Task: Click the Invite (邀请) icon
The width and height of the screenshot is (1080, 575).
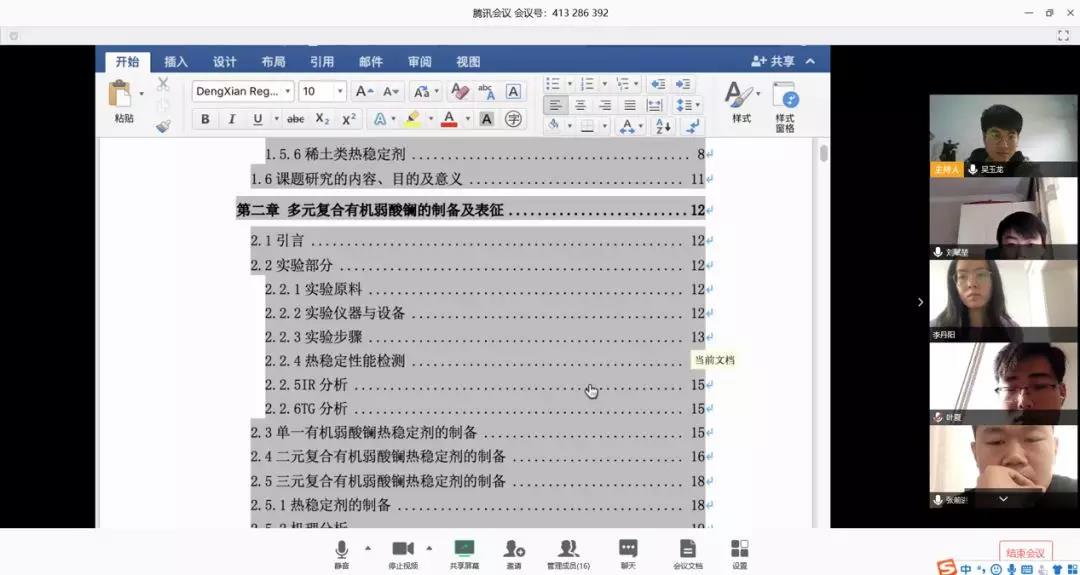Action: point(514,552)
